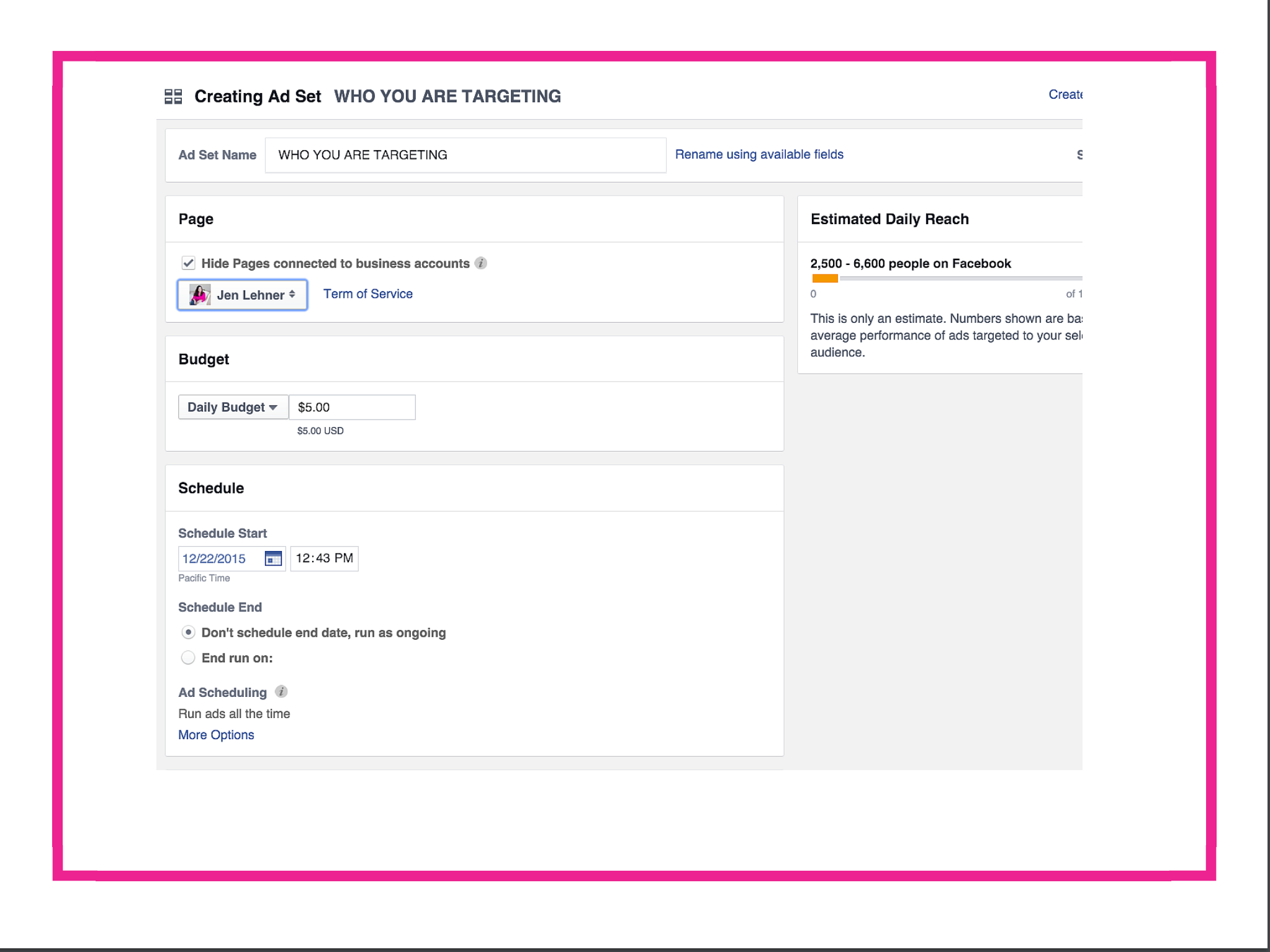Select the End run on radio button
The height and width of the screenshot is (952, 1270).
[x=188, y=657]
